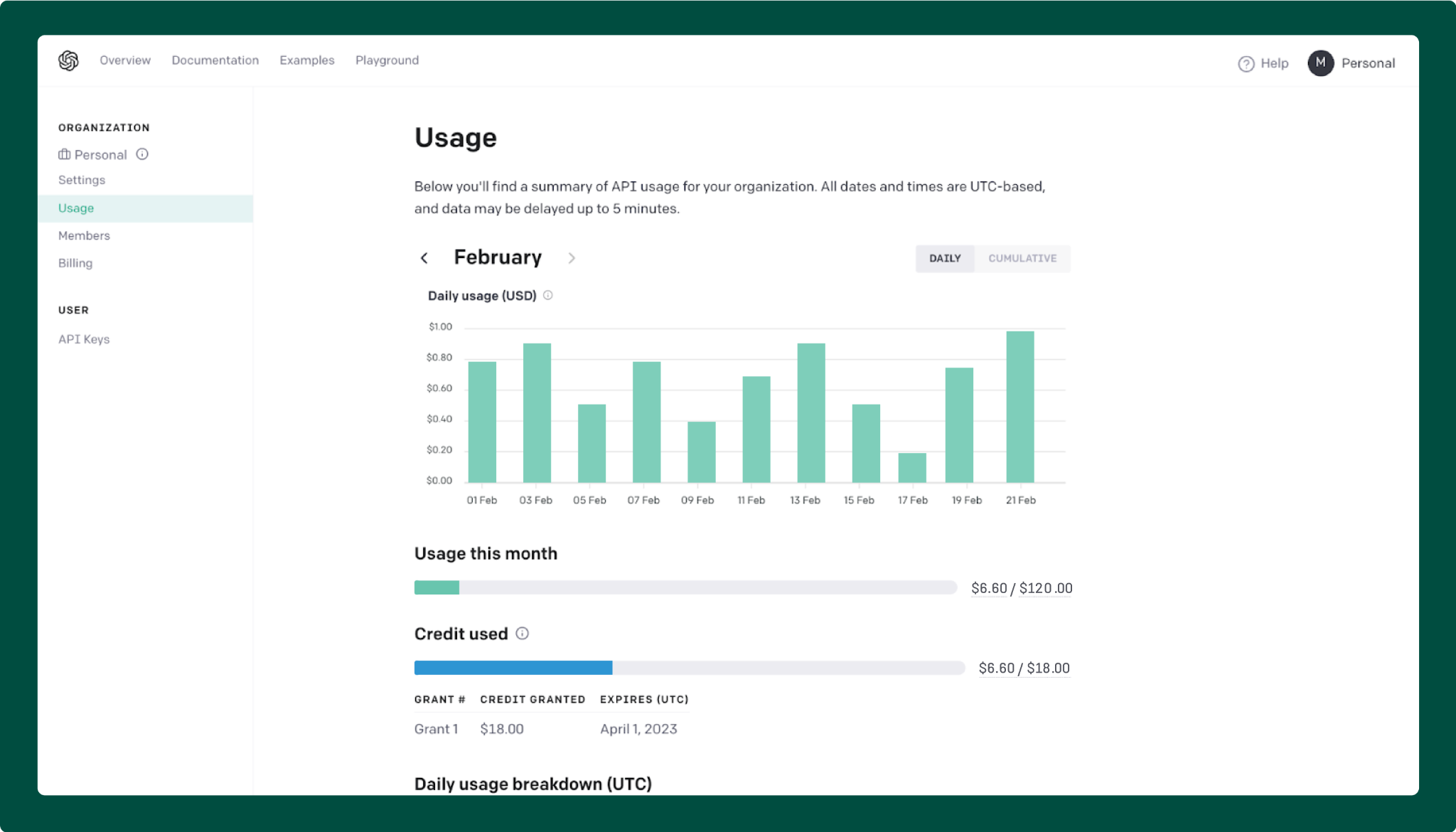Click the $18.00 credit granted cell
The width and height of the screenshot is (1456, 832).
(502, 729)
